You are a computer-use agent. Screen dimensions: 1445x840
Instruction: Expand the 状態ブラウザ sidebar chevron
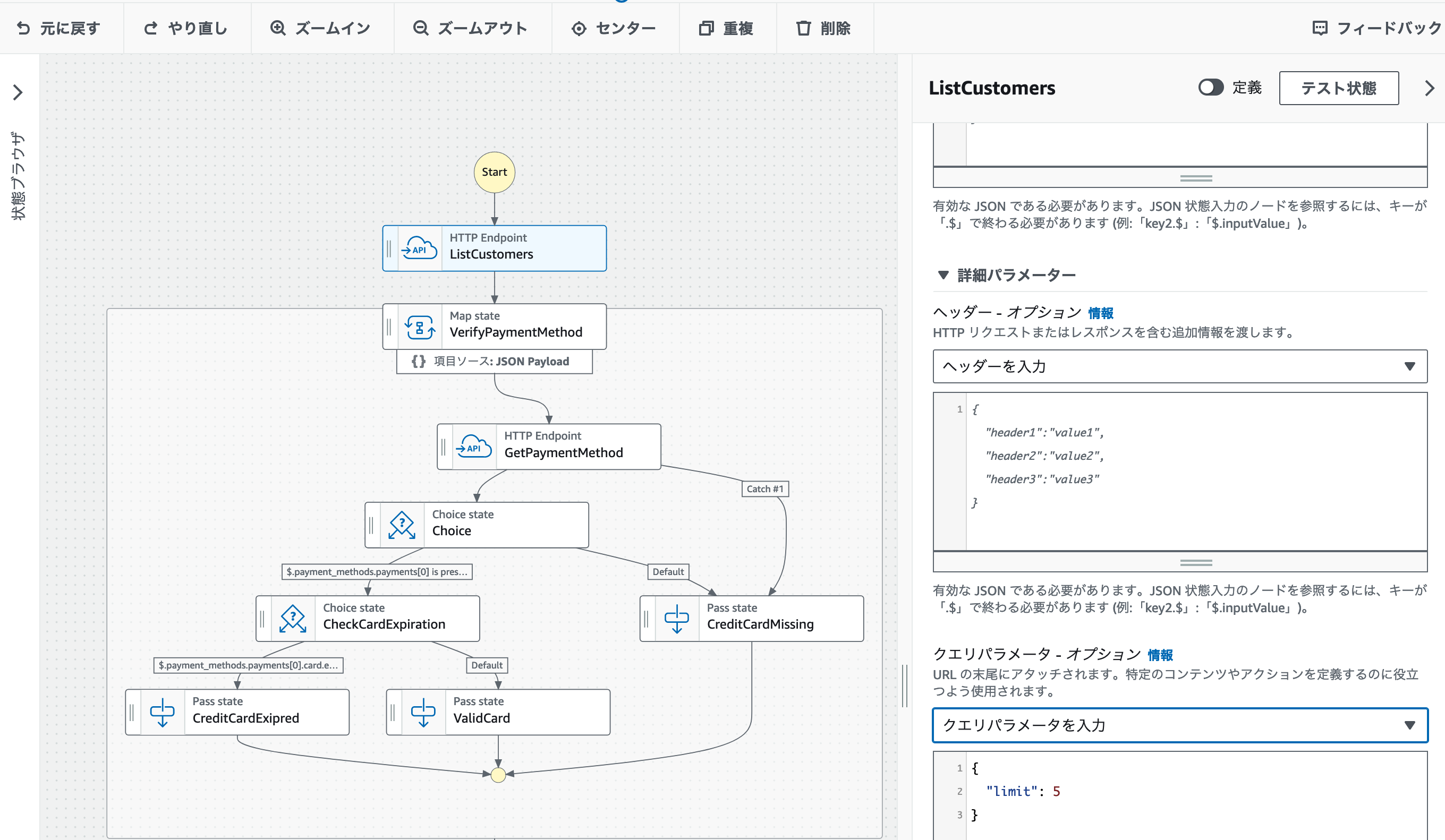pyautogui.click(x=18, y=92)
